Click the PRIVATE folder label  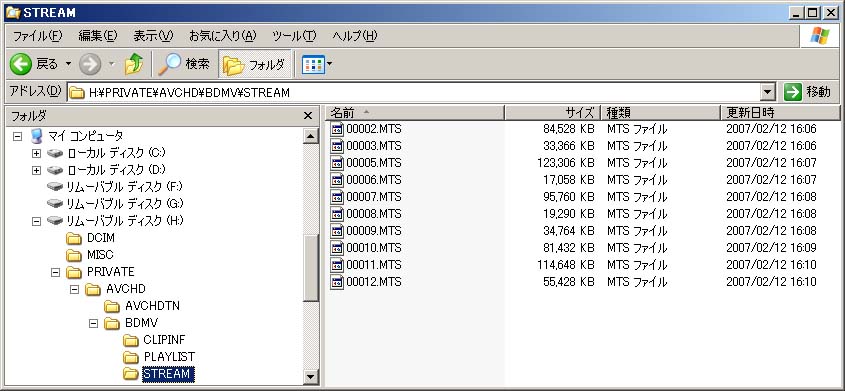tap(110, 272)
